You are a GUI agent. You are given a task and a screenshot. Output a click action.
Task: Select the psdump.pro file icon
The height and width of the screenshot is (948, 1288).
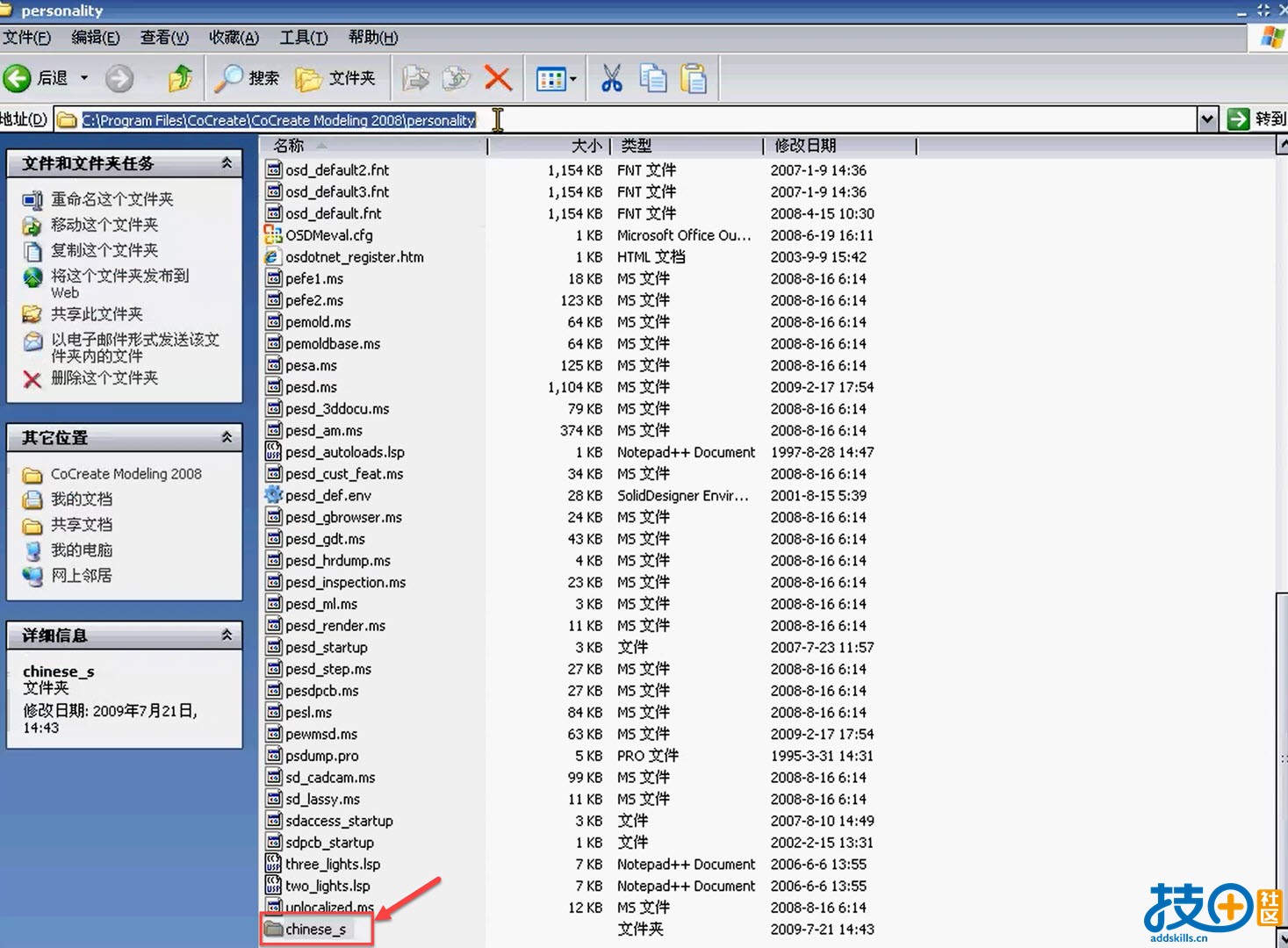273,756
